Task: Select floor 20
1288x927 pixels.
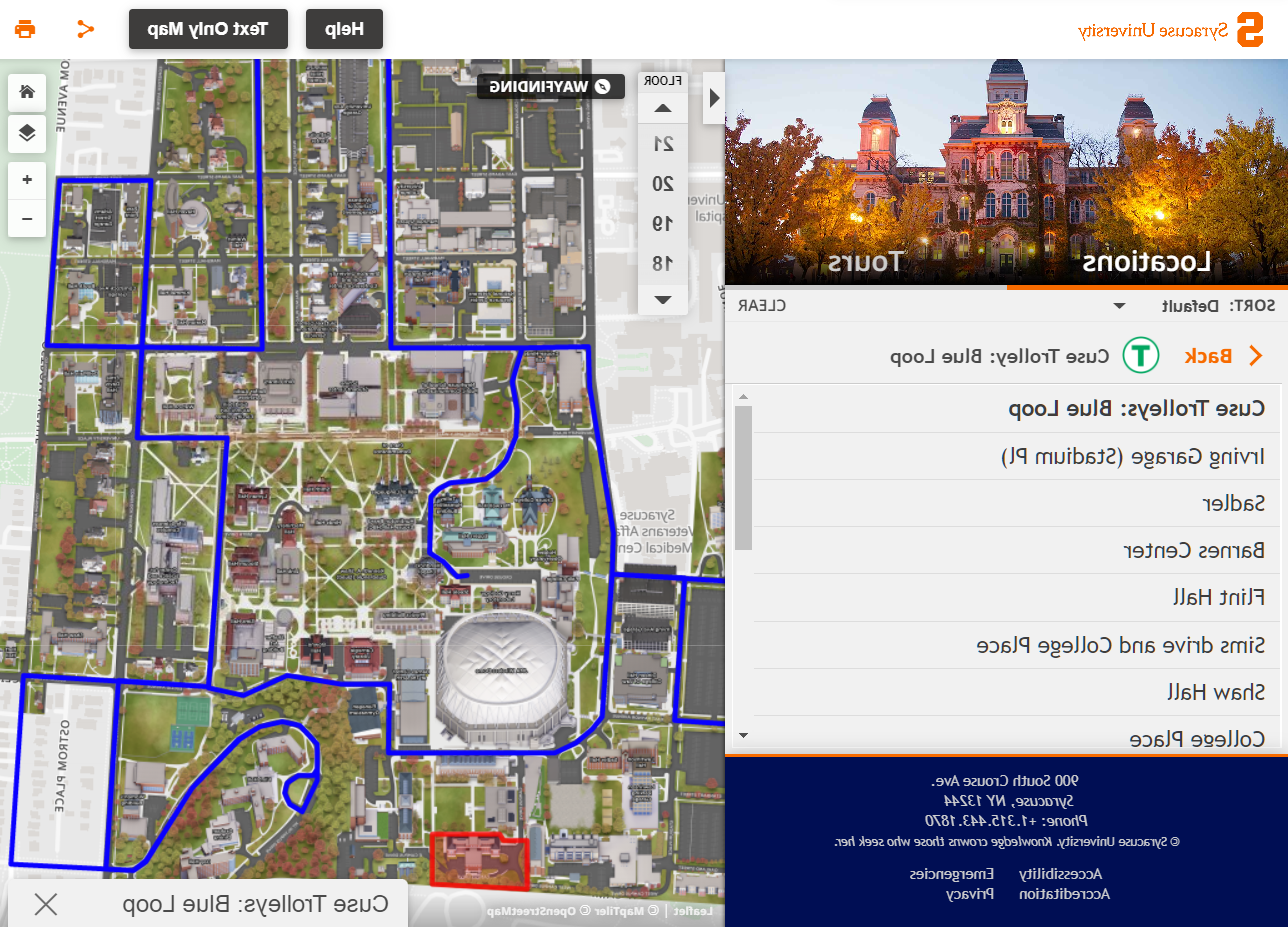Action: pos(663,183)
